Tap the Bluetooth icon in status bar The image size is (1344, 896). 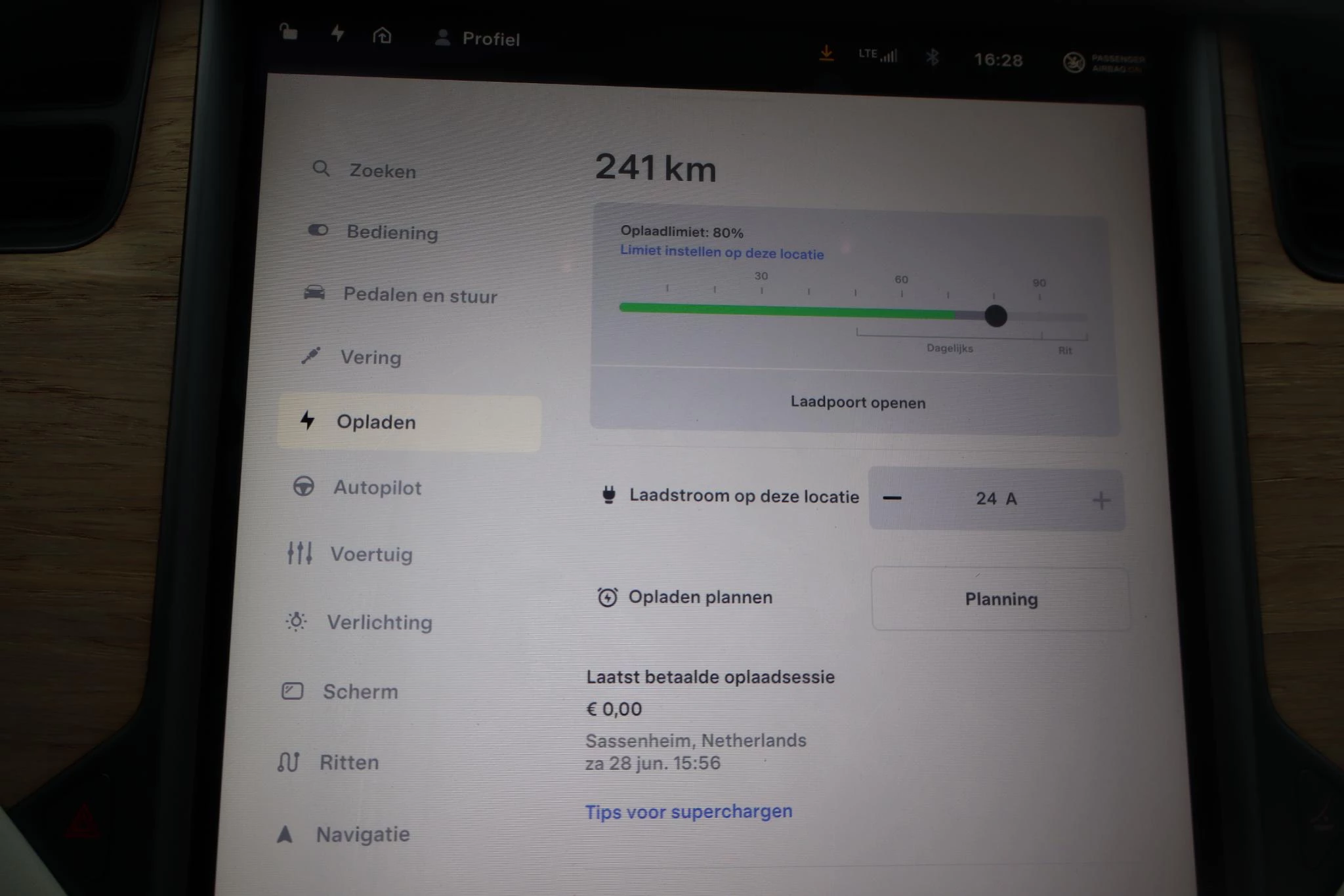932,57
